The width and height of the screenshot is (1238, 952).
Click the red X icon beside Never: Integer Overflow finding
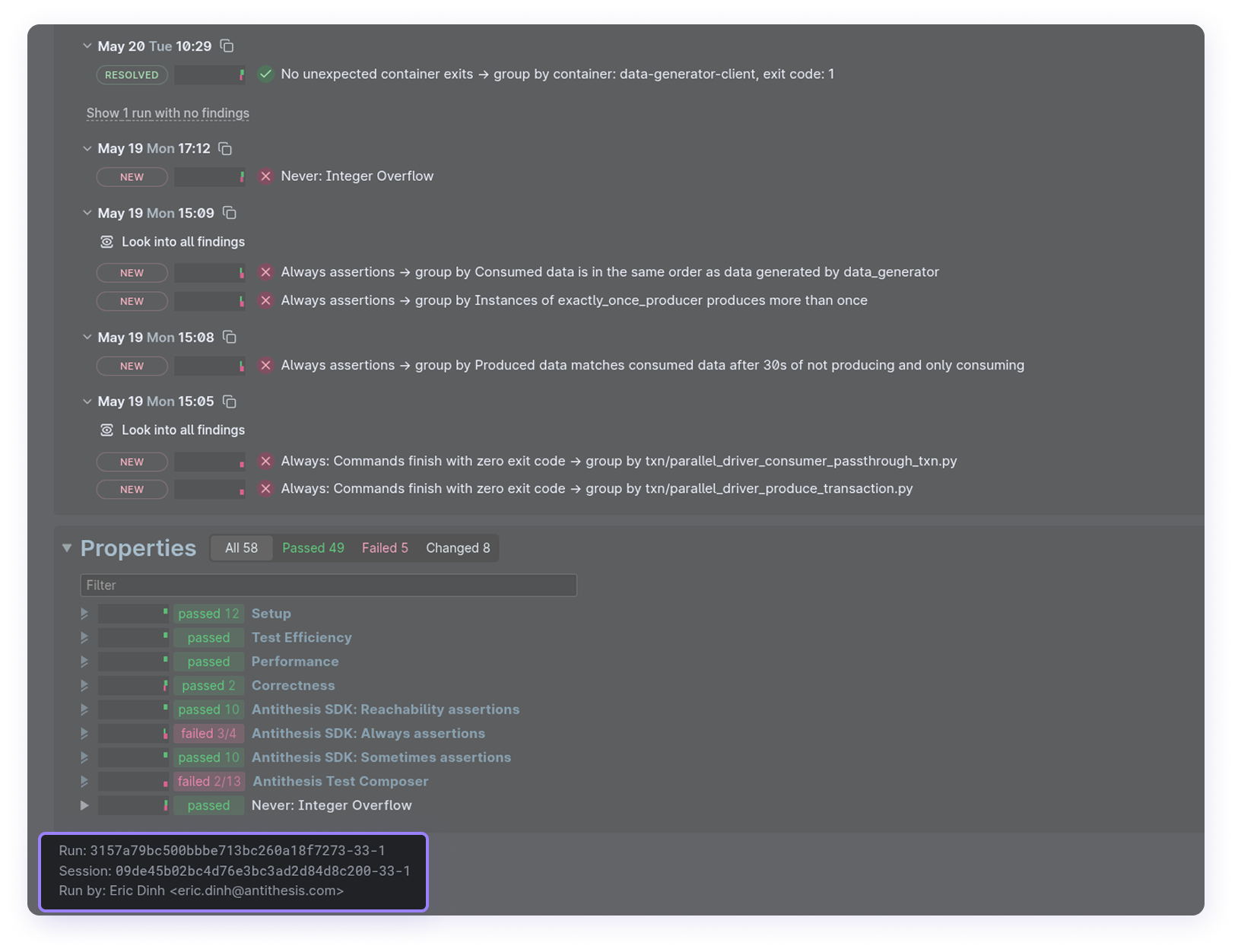click(265, 176)
